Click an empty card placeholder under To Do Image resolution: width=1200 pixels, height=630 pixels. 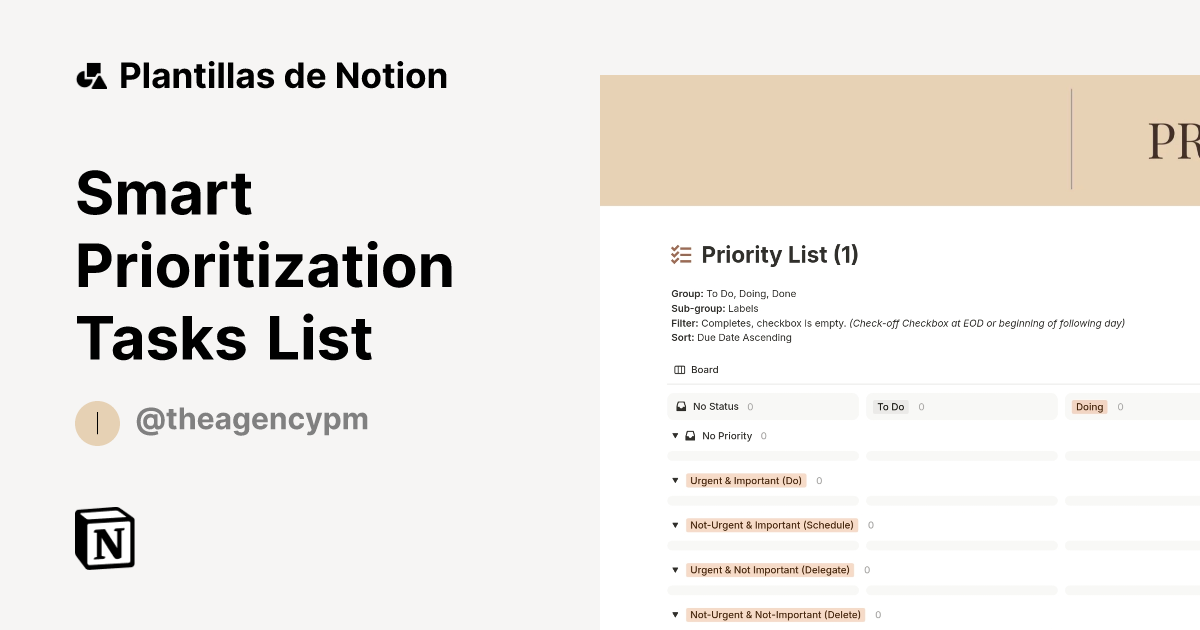tap(961, 456)
